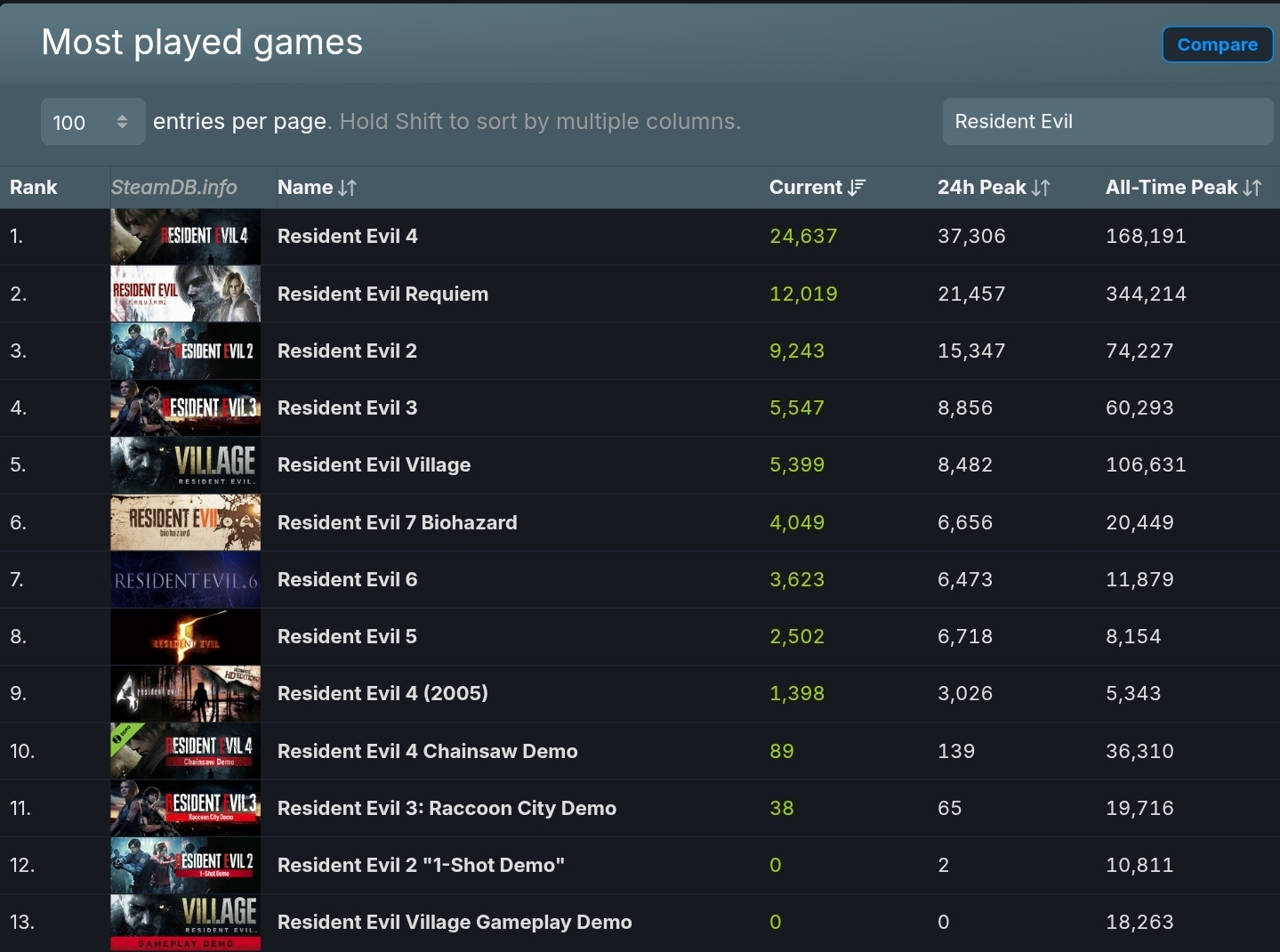Sort by All-Time Peak arrows
Image resolution: width=1280 pixels, height=952 pixels.
1252,188
